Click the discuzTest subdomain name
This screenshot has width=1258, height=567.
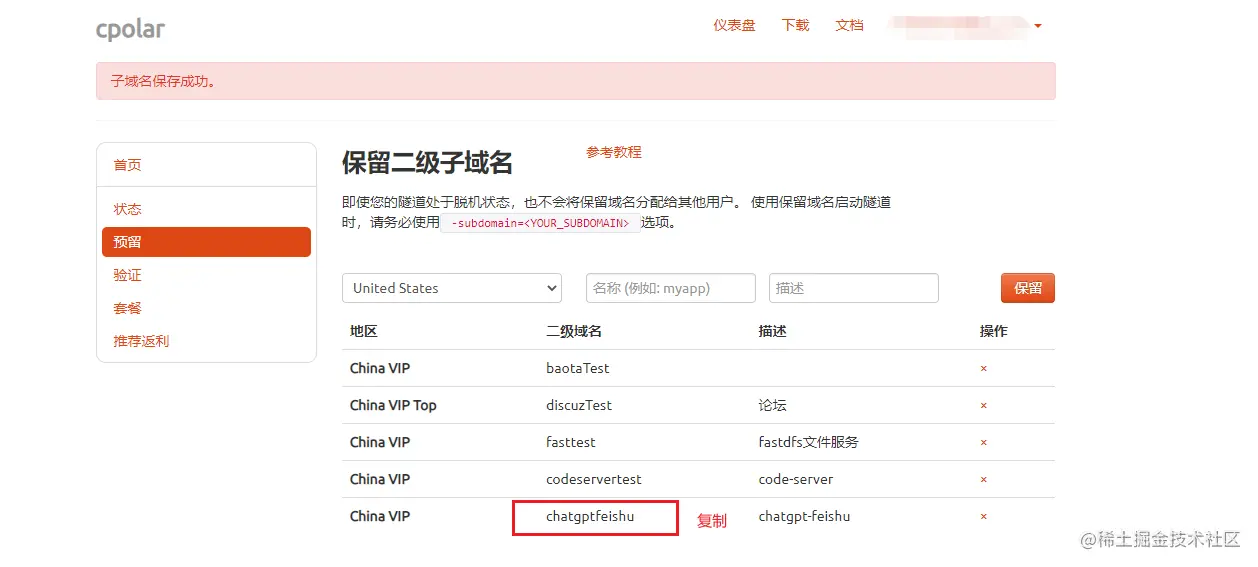pos(579,405)
